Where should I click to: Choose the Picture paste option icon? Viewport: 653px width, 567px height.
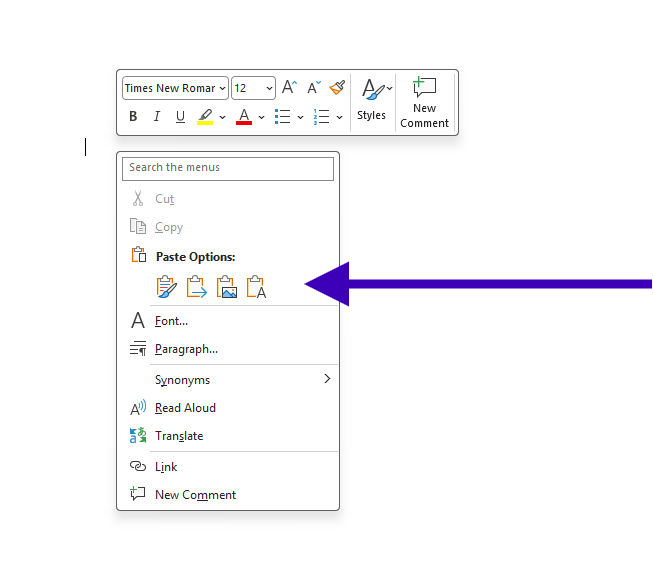point(227,287)
